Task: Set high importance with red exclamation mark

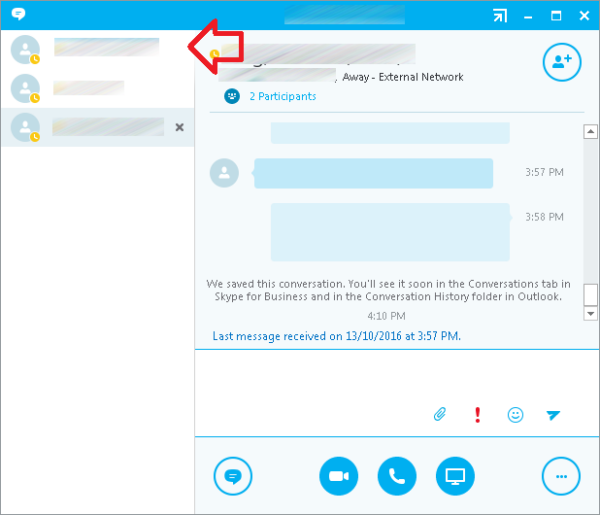Action: [x=477, y=415]
